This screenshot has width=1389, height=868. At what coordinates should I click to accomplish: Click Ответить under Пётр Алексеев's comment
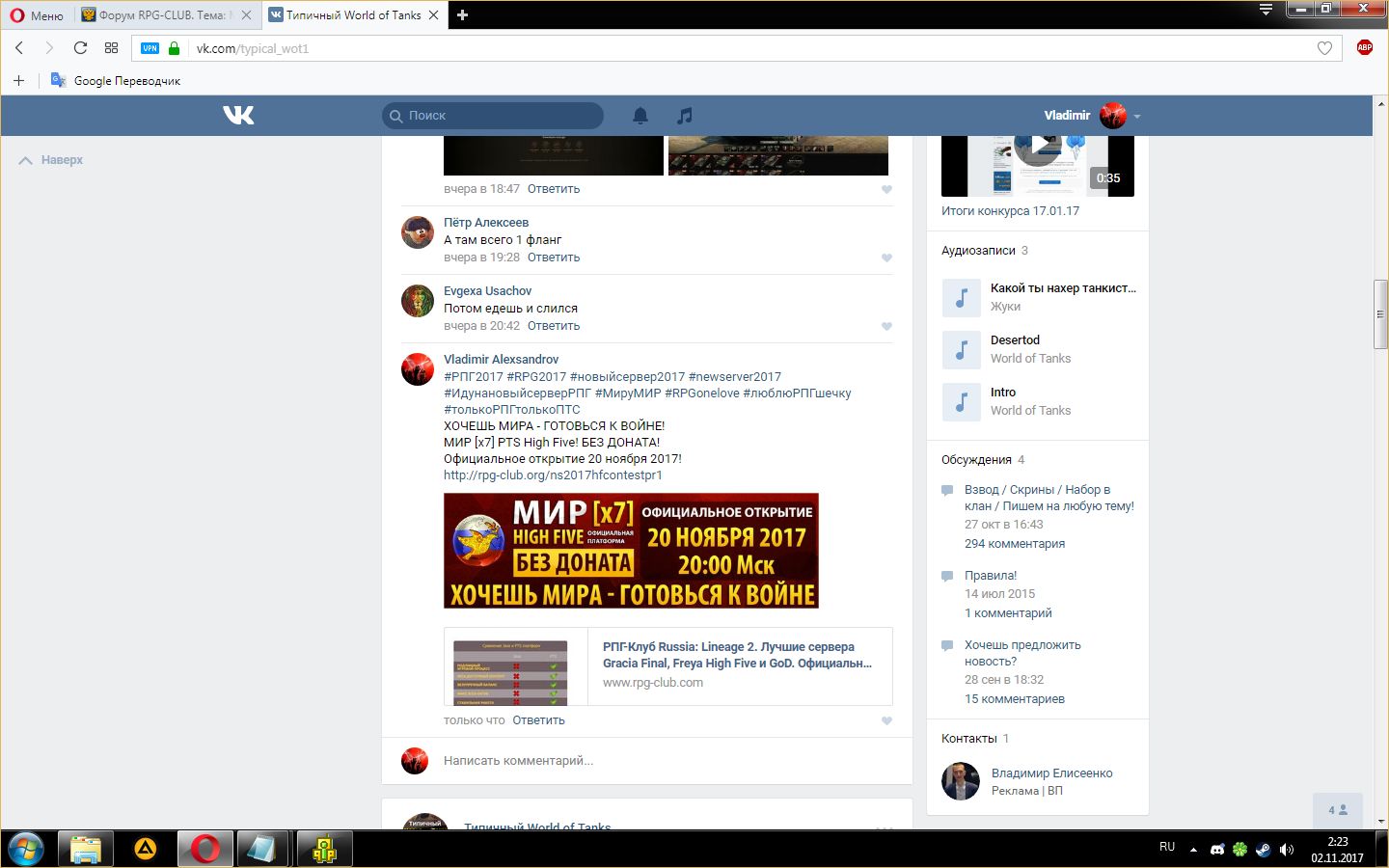pyautogui.click(x=553, y=258)
